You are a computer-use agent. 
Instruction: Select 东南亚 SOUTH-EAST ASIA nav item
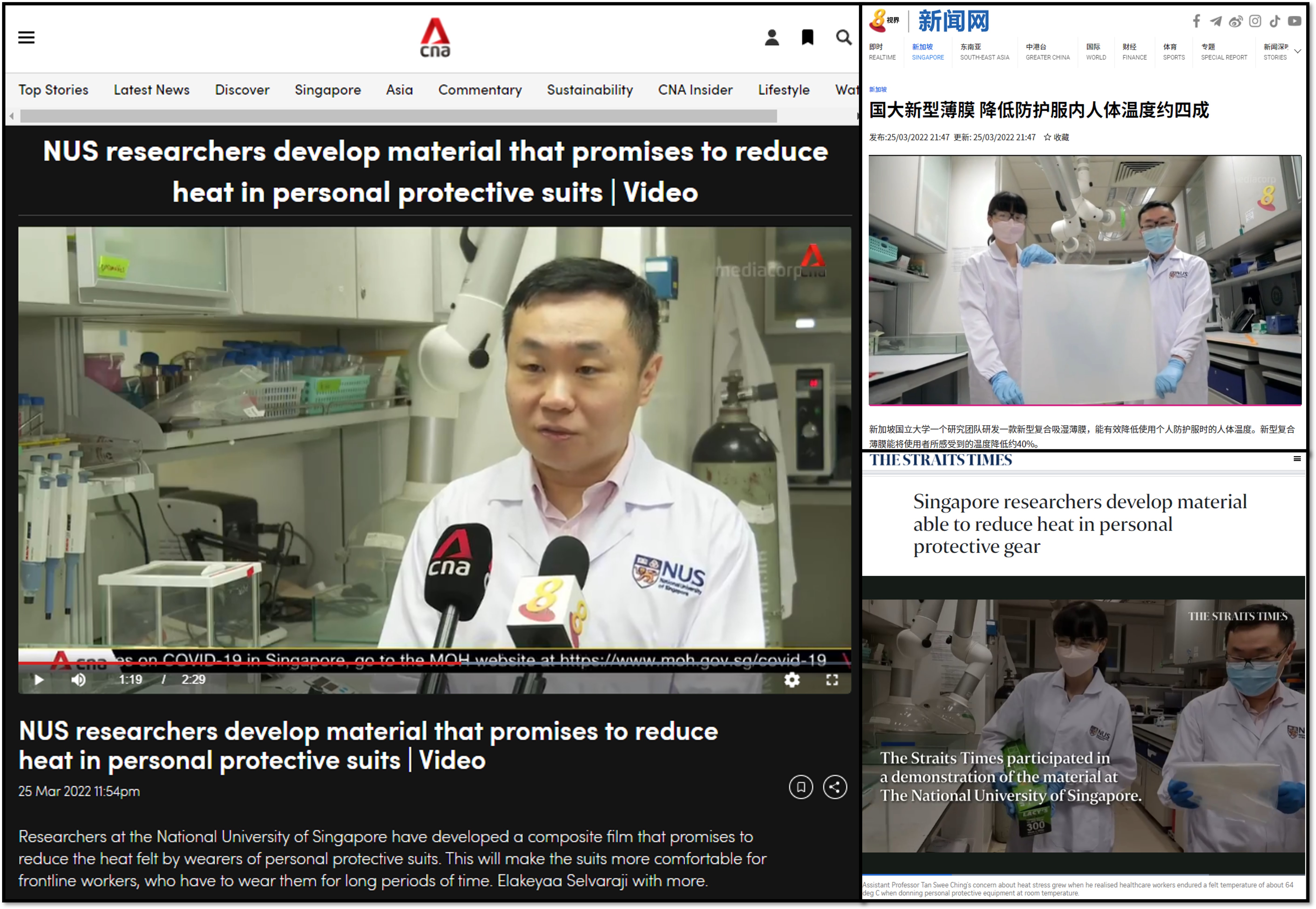985,52
